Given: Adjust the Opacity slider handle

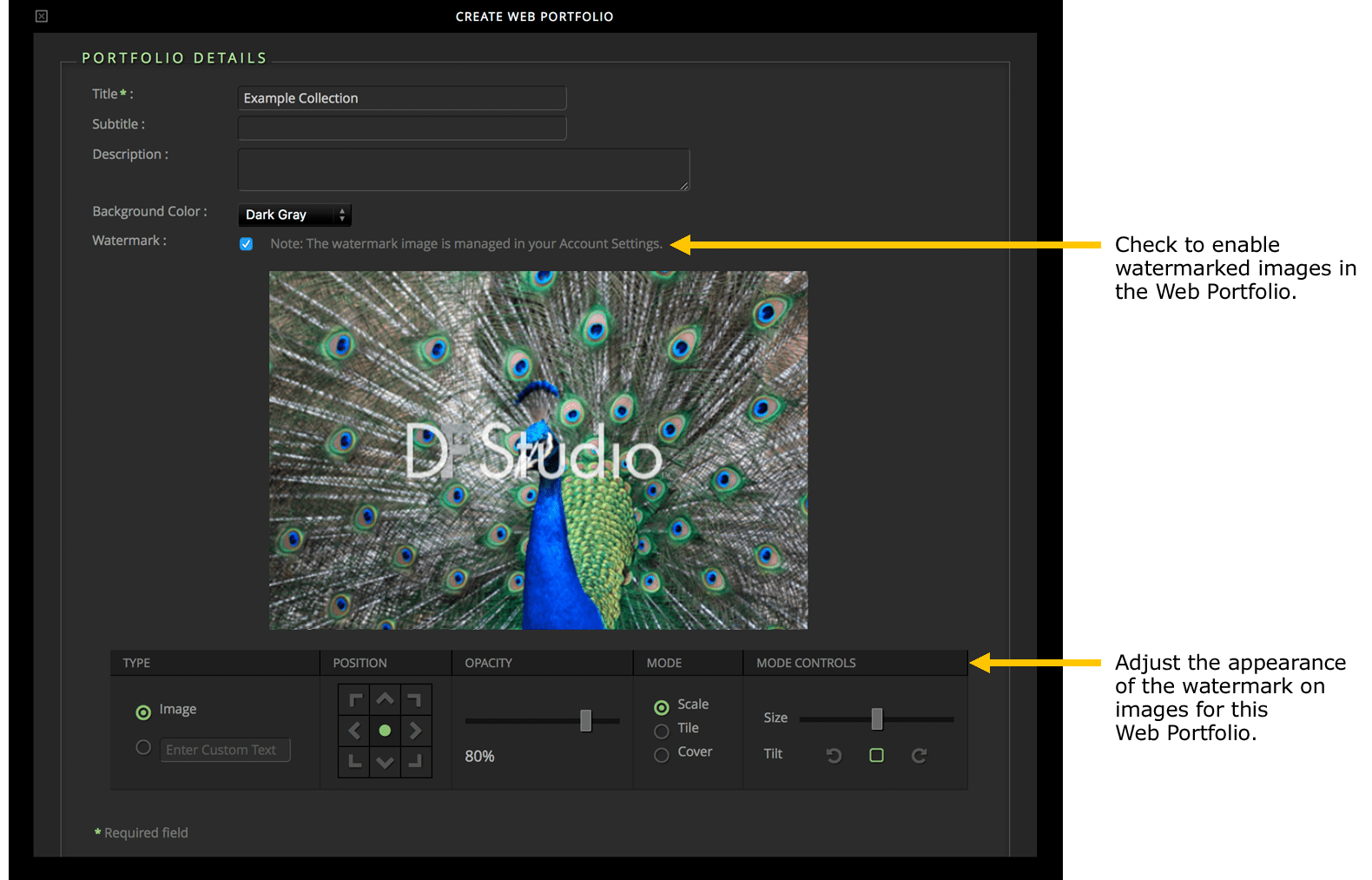Looking at the screenshot, I should pyautogui.click(x=586, y=720).
